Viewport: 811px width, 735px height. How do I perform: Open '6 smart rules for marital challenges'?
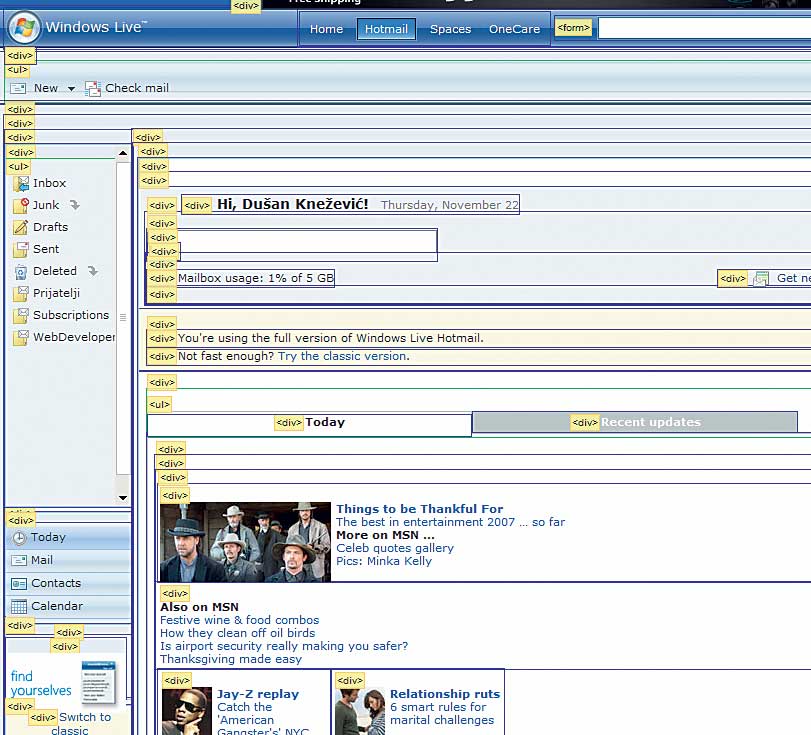pos(442,714)
